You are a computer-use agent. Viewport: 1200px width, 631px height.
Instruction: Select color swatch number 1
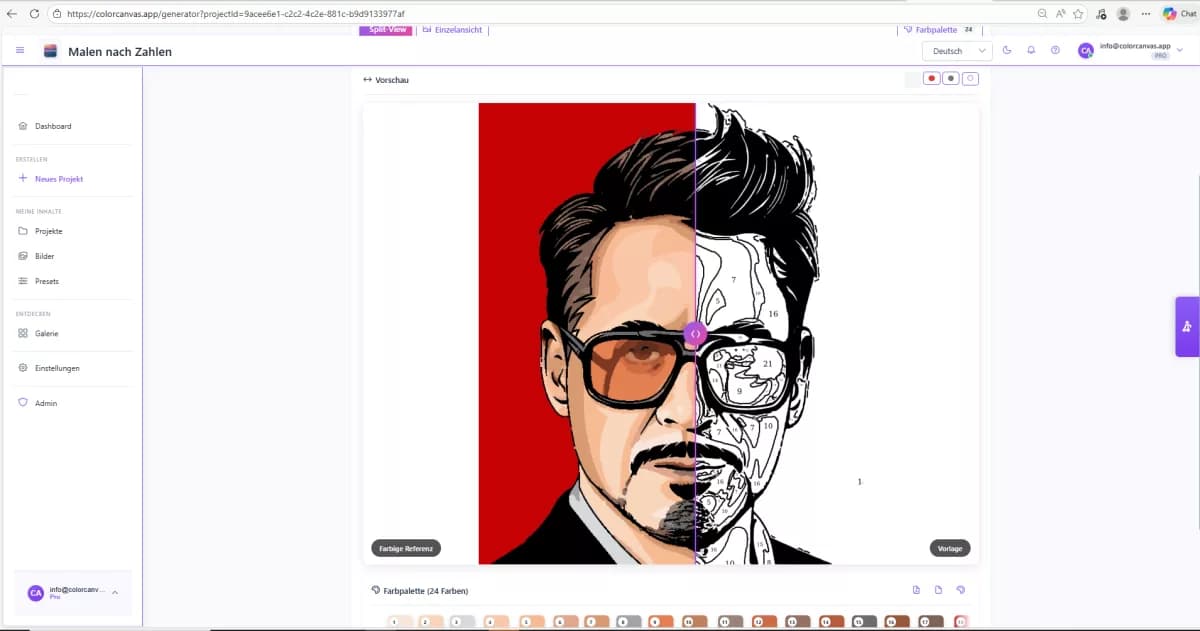[x=399, y=622]
